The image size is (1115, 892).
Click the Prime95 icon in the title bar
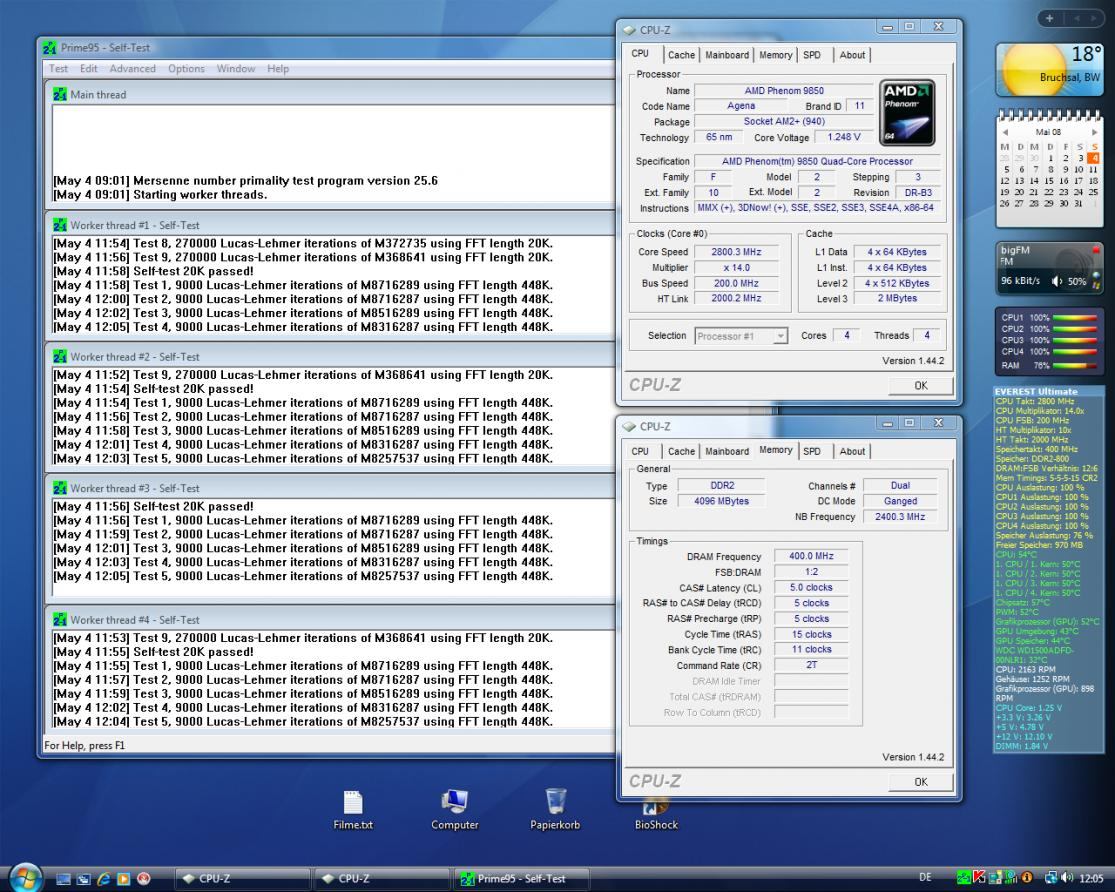coord(49,48)
